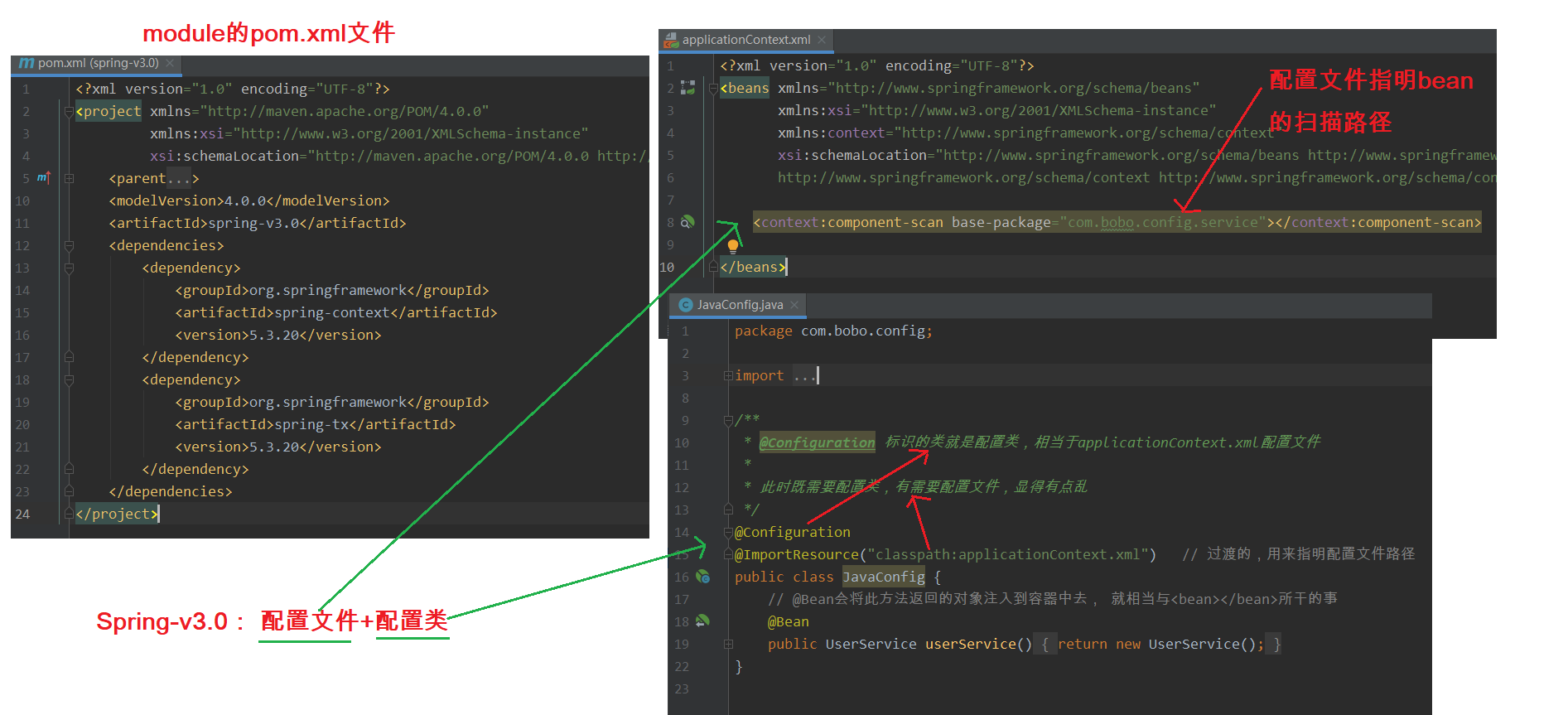Click second version 5.3.20 on line 21
The width and height of the screenshot is (1568, 715).
point(278,447)
